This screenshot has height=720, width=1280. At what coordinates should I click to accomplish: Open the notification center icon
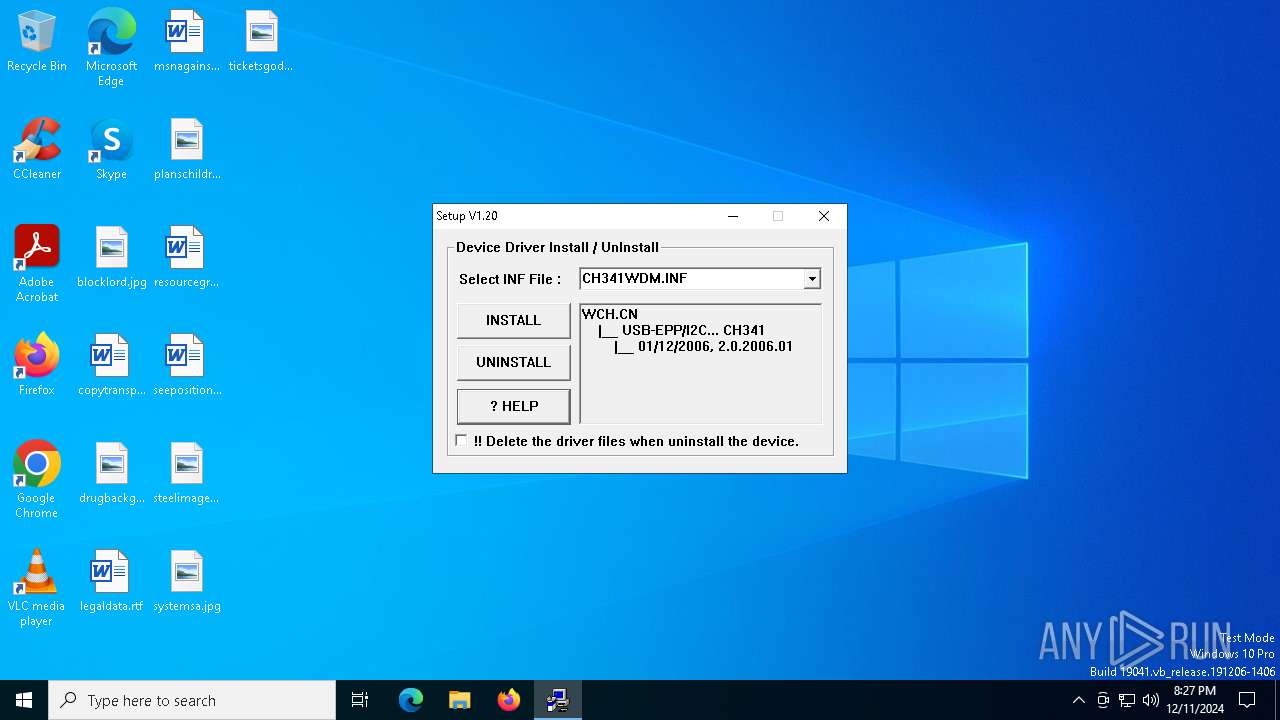(x=1247, y=700)
